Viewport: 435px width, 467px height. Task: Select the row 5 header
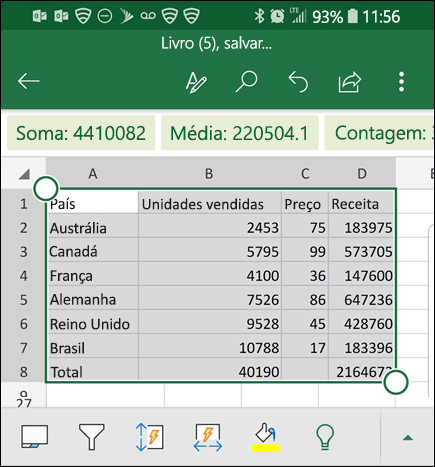(x=23, y=300)
